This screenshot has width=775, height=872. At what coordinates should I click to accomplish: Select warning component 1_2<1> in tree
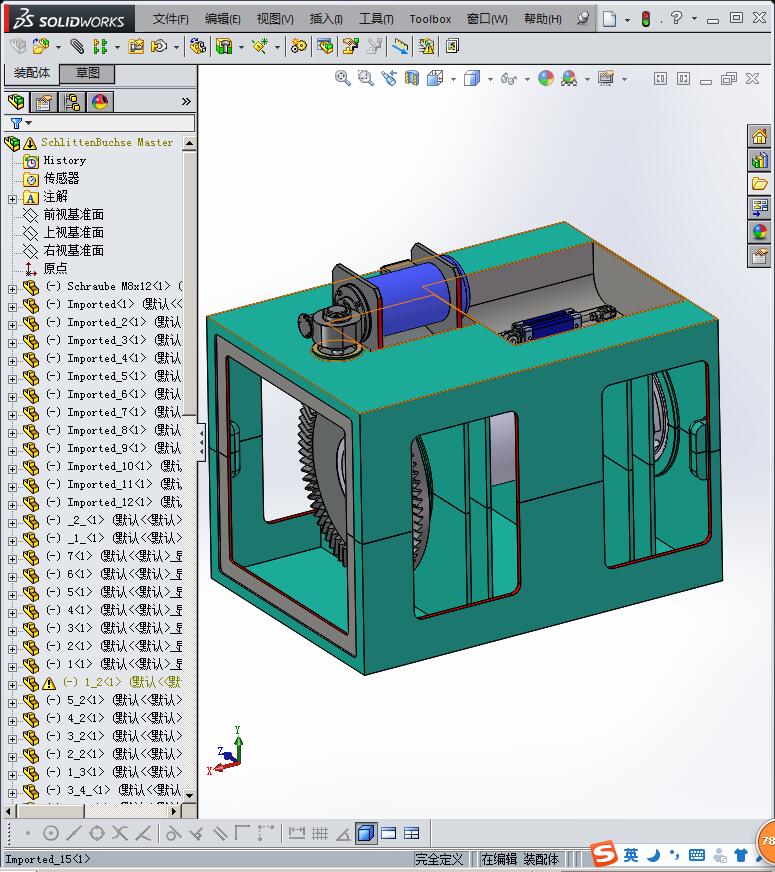(121, 682)
